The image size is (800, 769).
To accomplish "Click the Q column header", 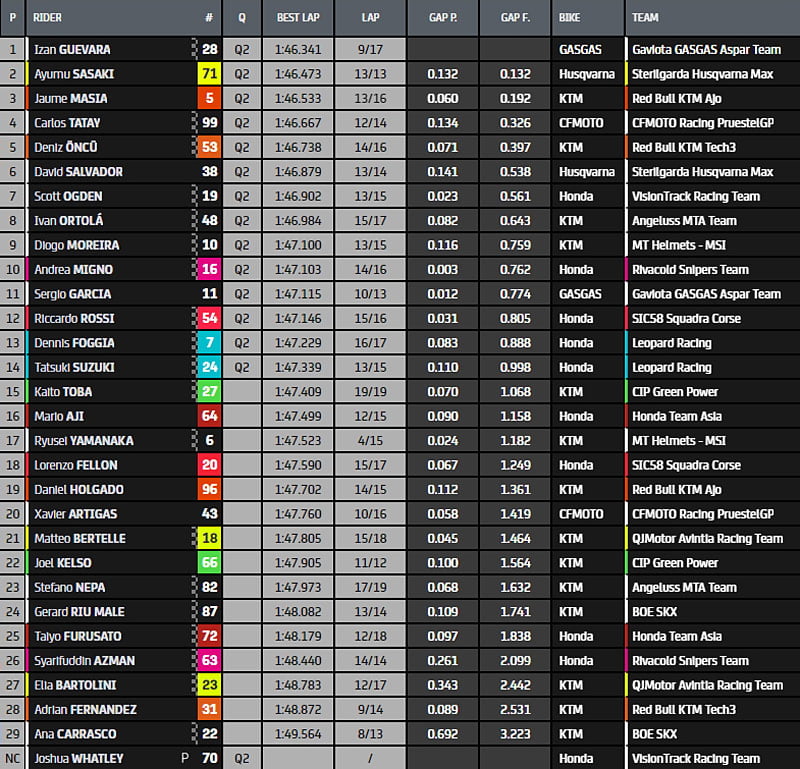I will pyautogui.click(x=241, y=18).
